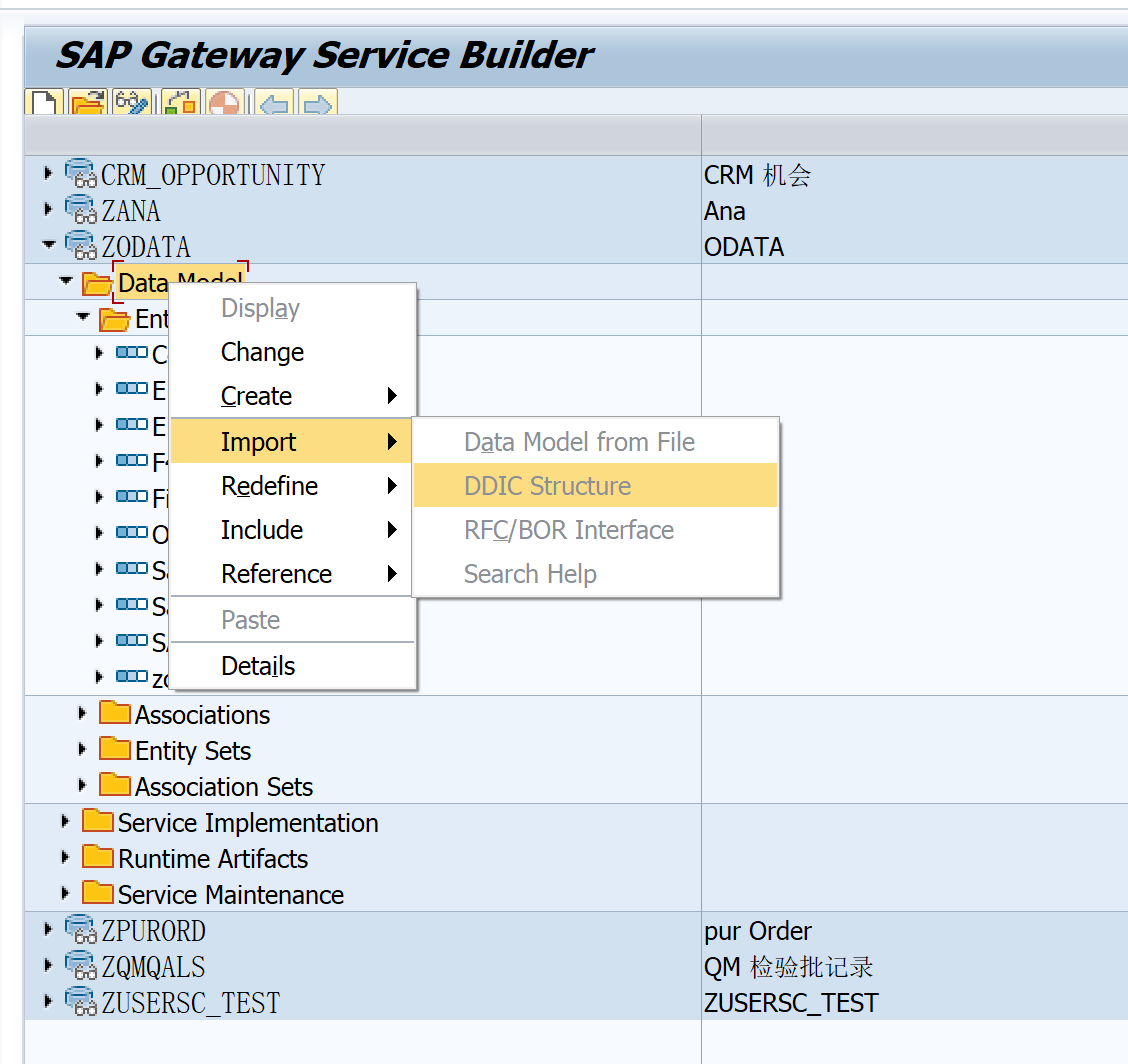Screen dimensions: 1128x1064
Task: Click the Runtime Artifacts folder icon
Action: click(98, 857)
